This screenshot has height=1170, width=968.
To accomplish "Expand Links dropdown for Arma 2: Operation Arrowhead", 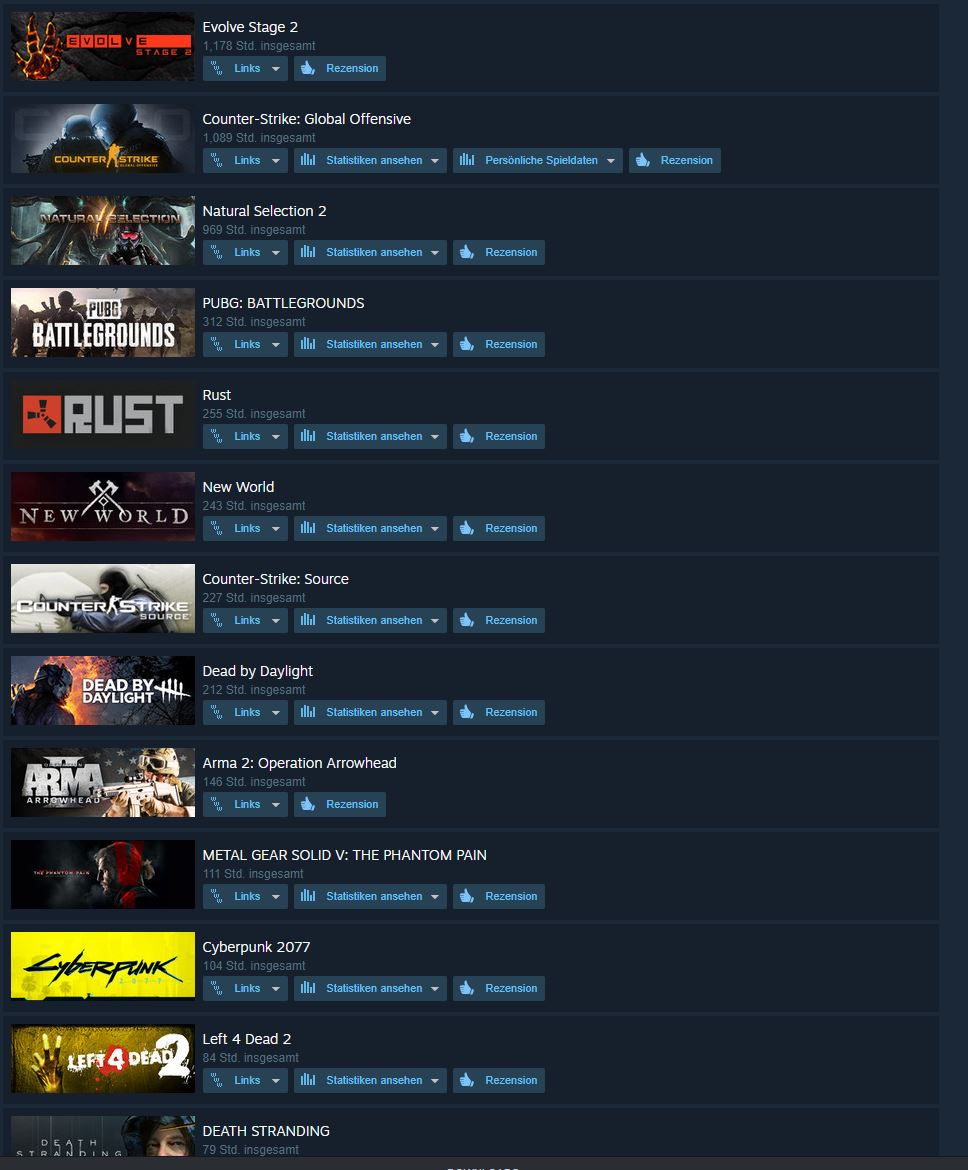I will (275, 804).
